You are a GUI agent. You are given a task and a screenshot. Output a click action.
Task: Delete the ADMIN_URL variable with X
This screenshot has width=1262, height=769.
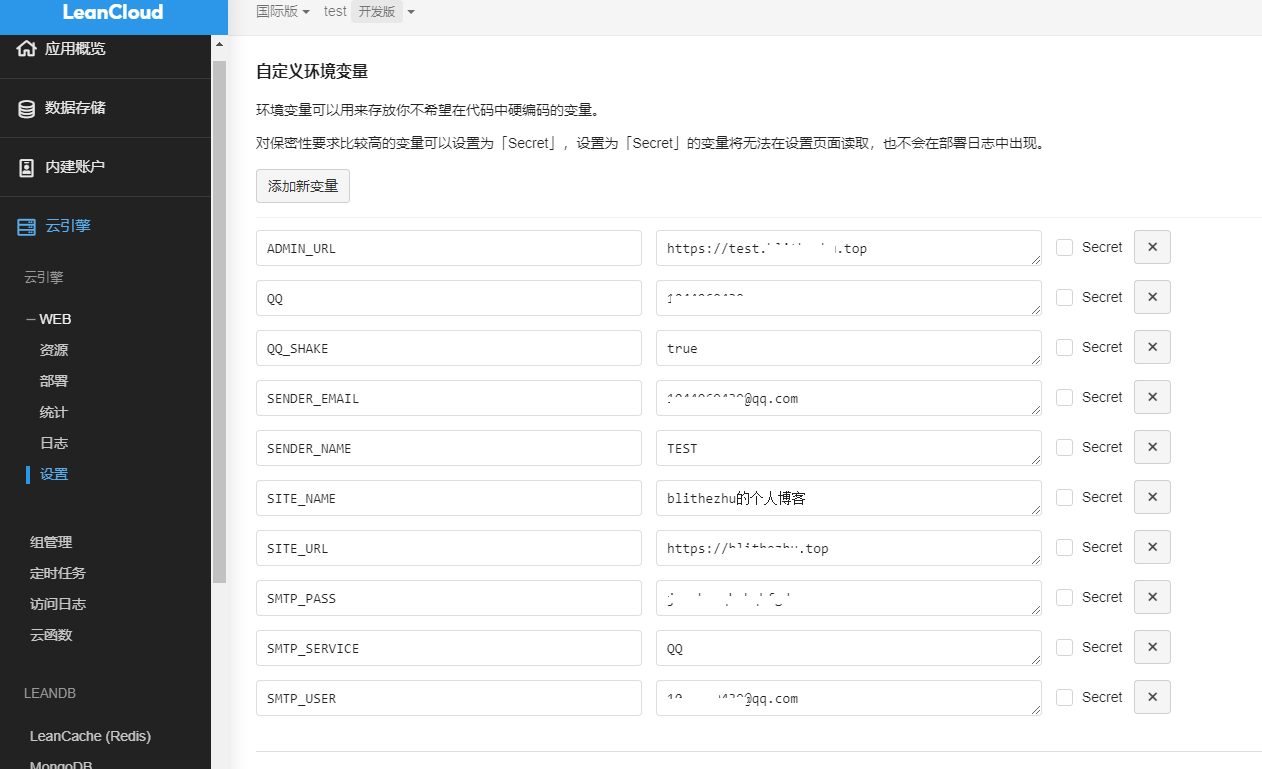tap(1152, 247)
